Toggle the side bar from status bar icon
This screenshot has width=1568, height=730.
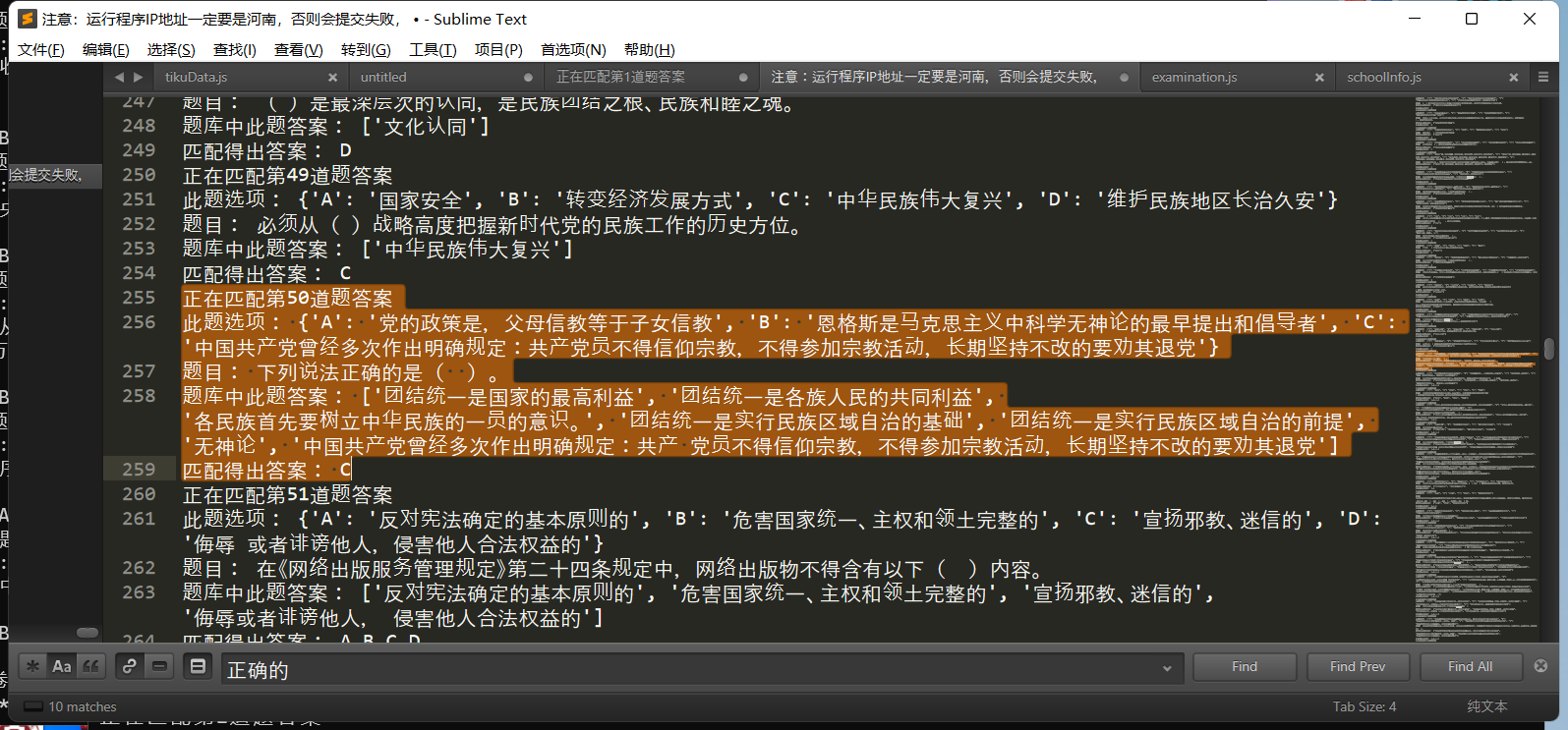[33, 706]
